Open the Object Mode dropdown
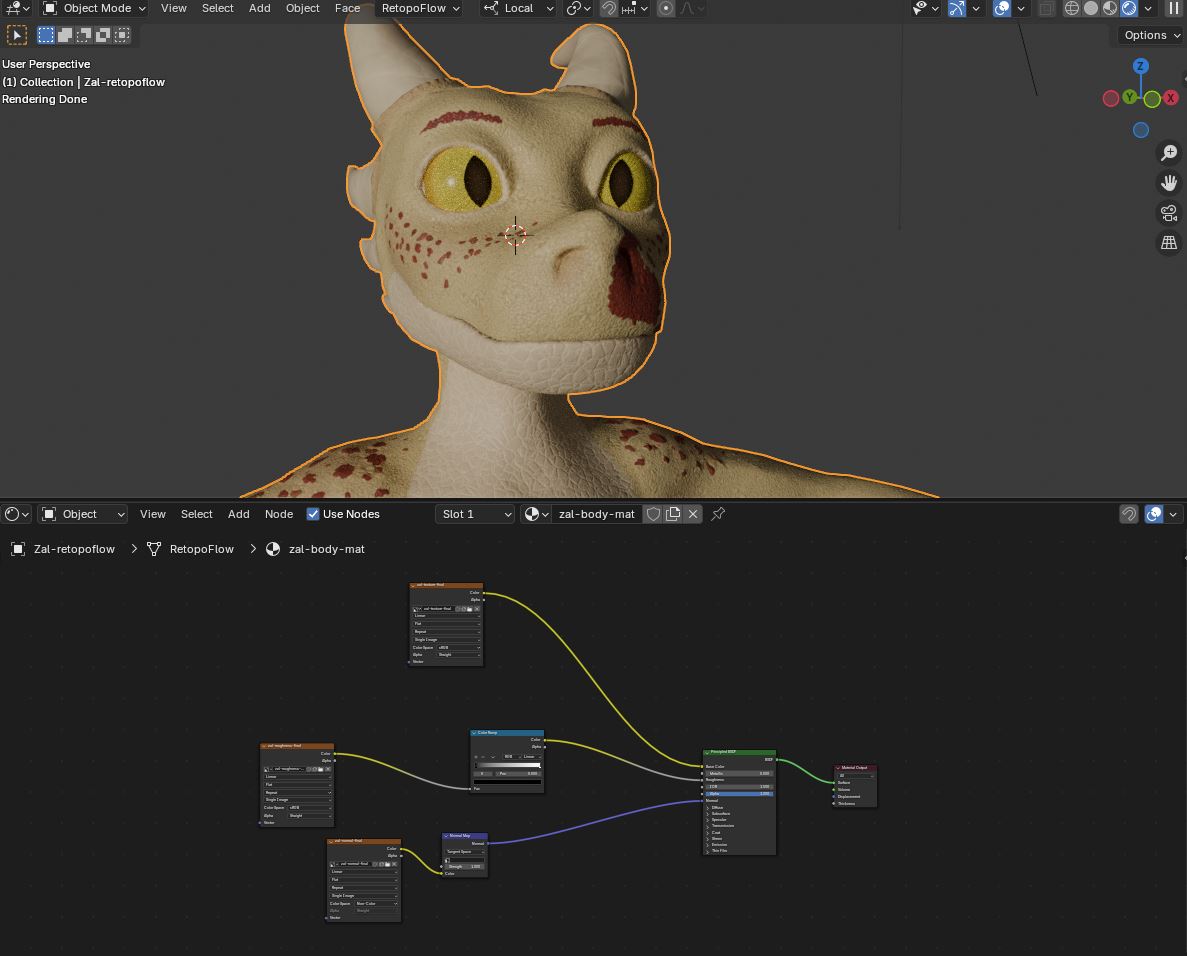Viewport: 1187px width, 956px height. pyautogui.click(x=95, y=8)
